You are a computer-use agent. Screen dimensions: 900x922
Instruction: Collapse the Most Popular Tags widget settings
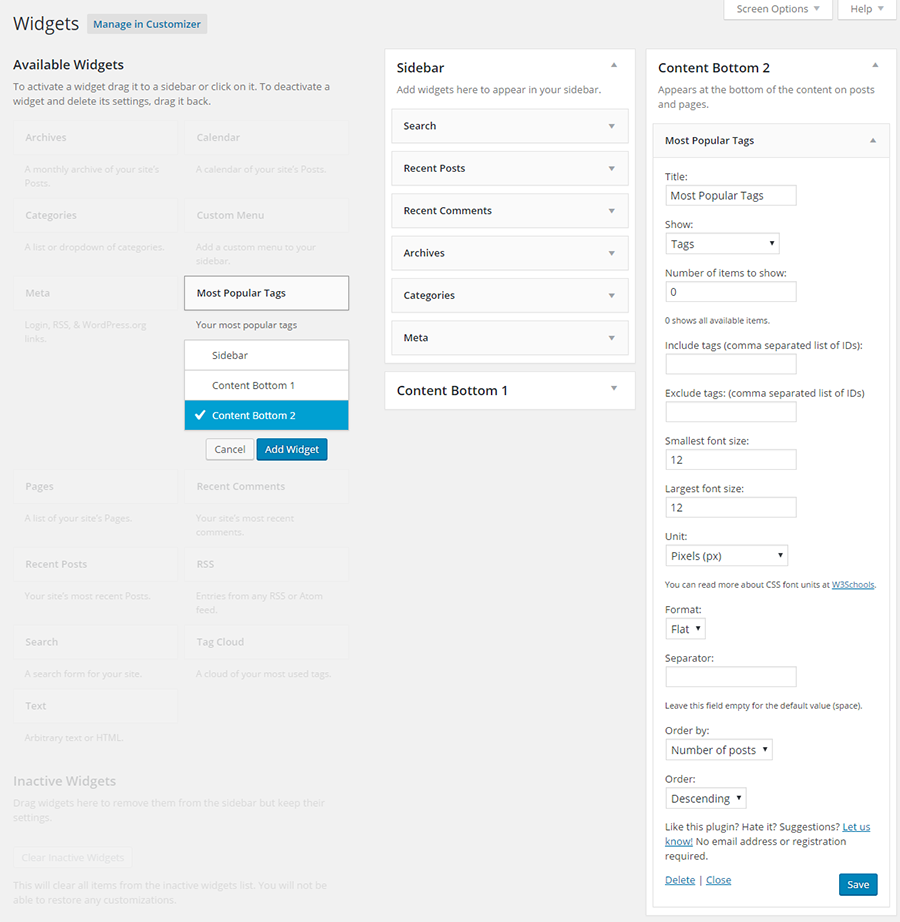(x=875, y=140)
